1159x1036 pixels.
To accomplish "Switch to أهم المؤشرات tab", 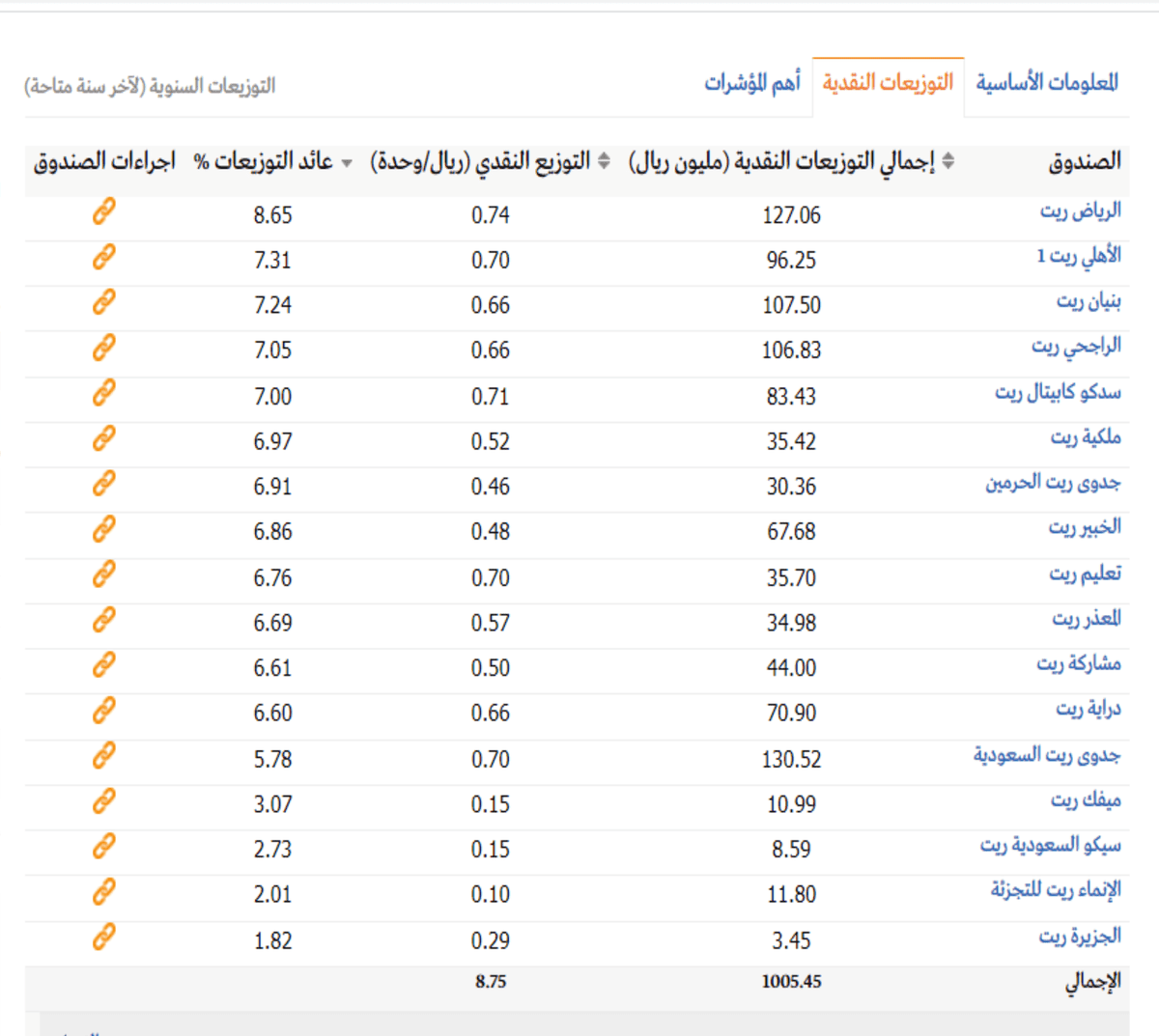I will pyautogui.click(x=752, y=83).
